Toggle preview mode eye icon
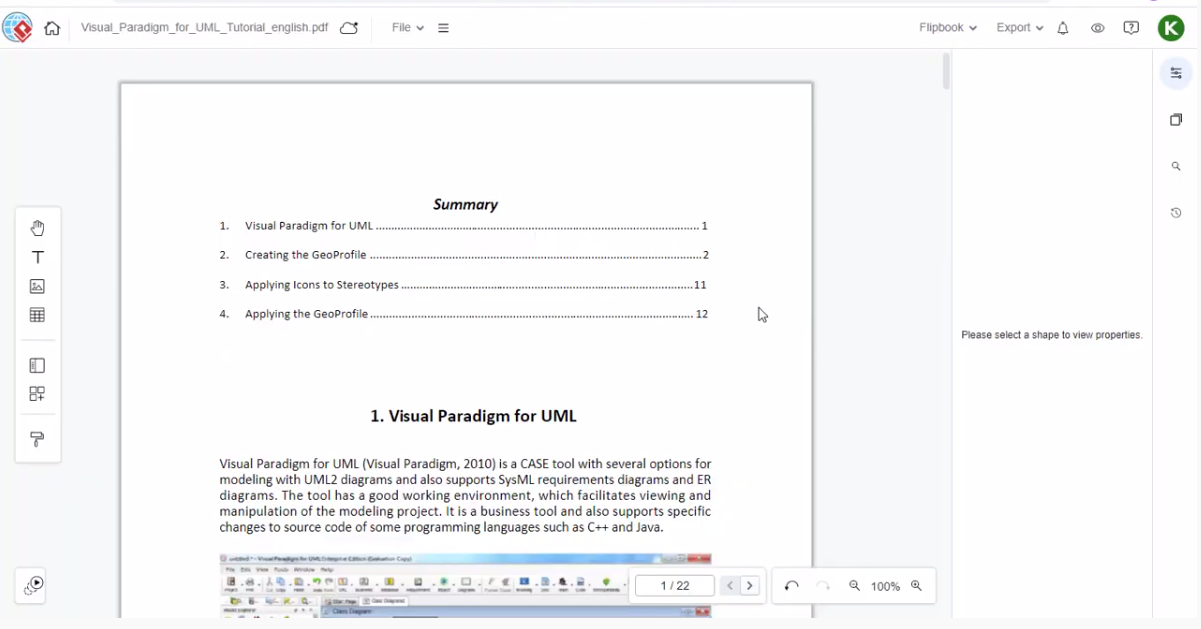Screen dimensions: 1201x629 [x=1097, y=28]
